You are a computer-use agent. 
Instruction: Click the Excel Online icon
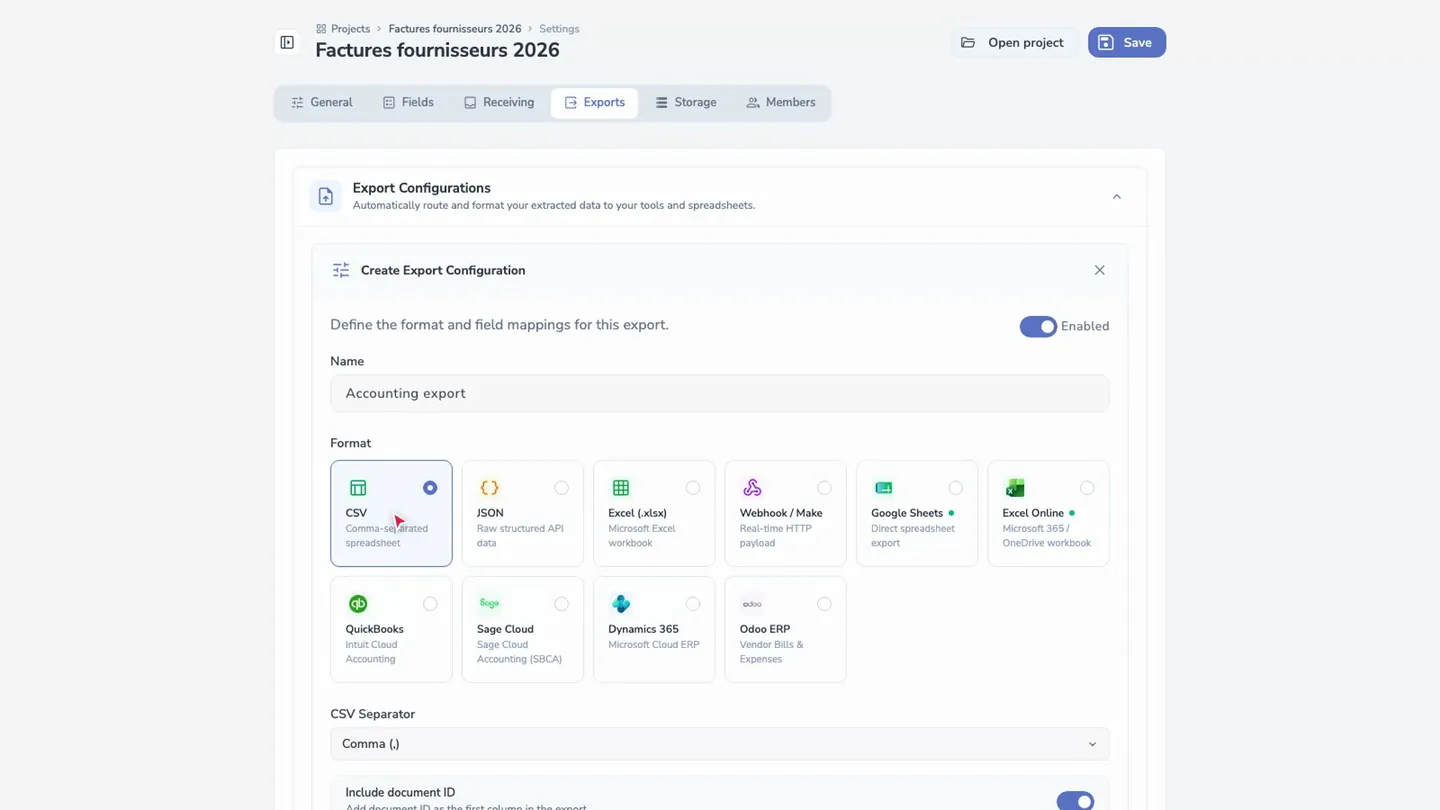[x=1015, y=488]
